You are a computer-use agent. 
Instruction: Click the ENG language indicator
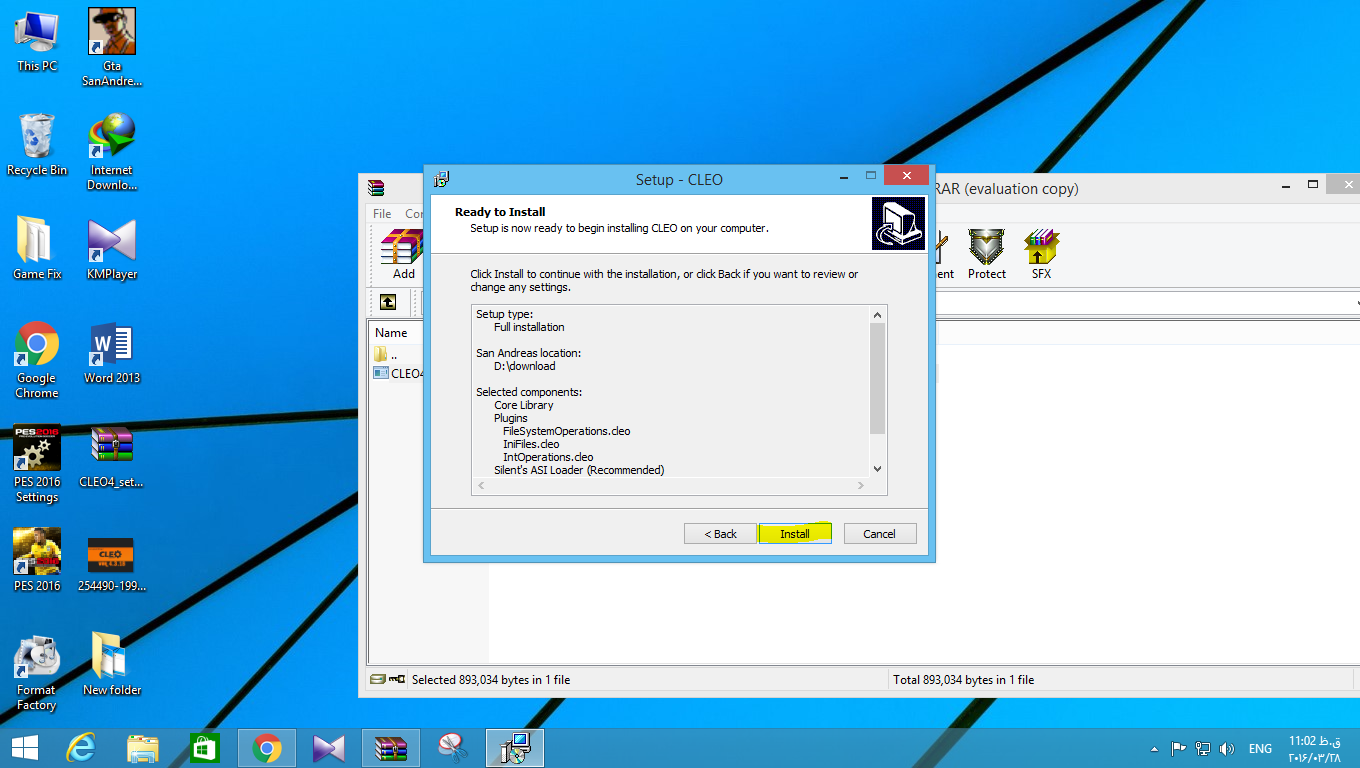[1260, 749]
